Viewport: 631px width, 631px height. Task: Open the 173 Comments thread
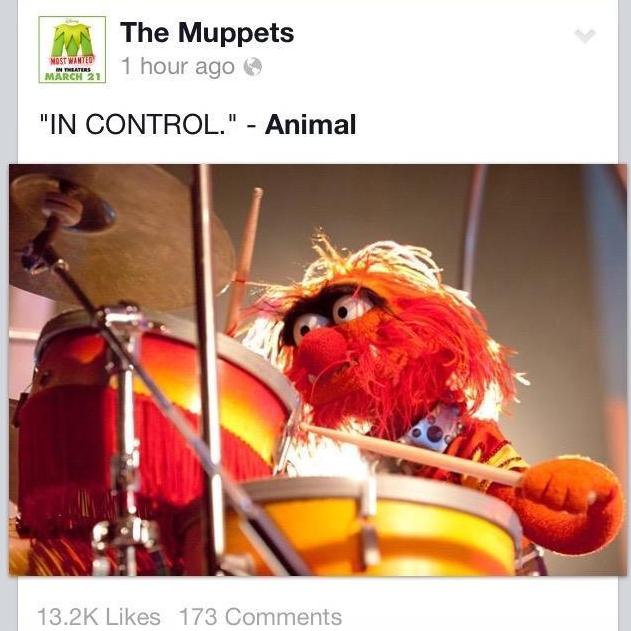pyautogui.click(x=260, y=617)
